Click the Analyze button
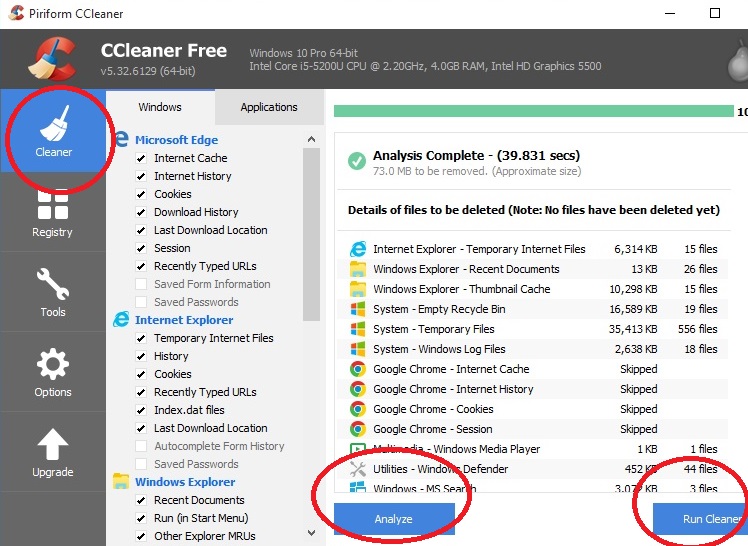The height and width of the screenshot is (546, 748). coord(394,519)
